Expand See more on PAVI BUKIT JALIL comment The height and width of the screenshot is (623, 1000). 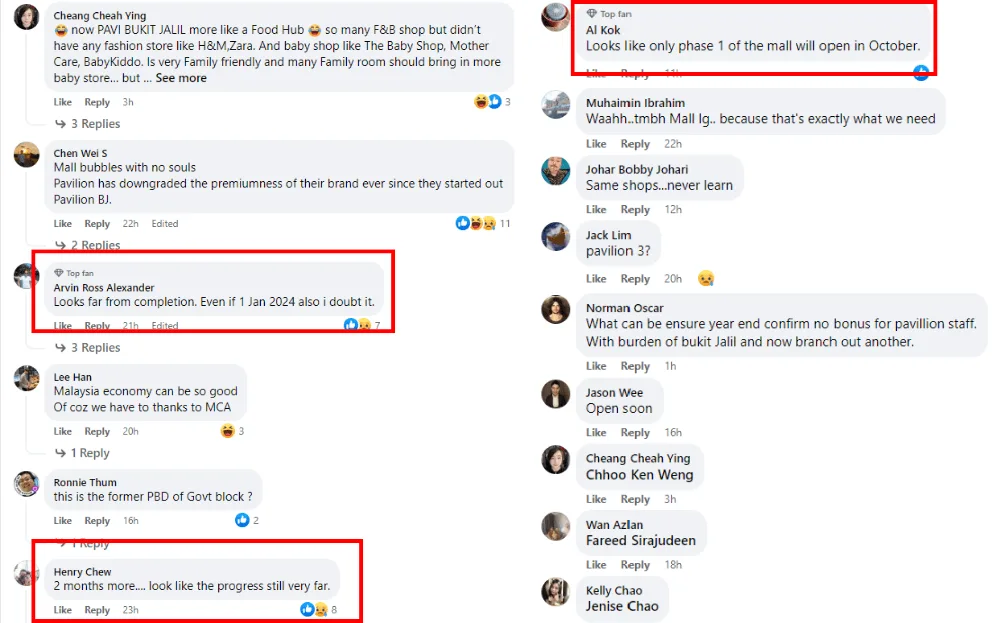181,78
